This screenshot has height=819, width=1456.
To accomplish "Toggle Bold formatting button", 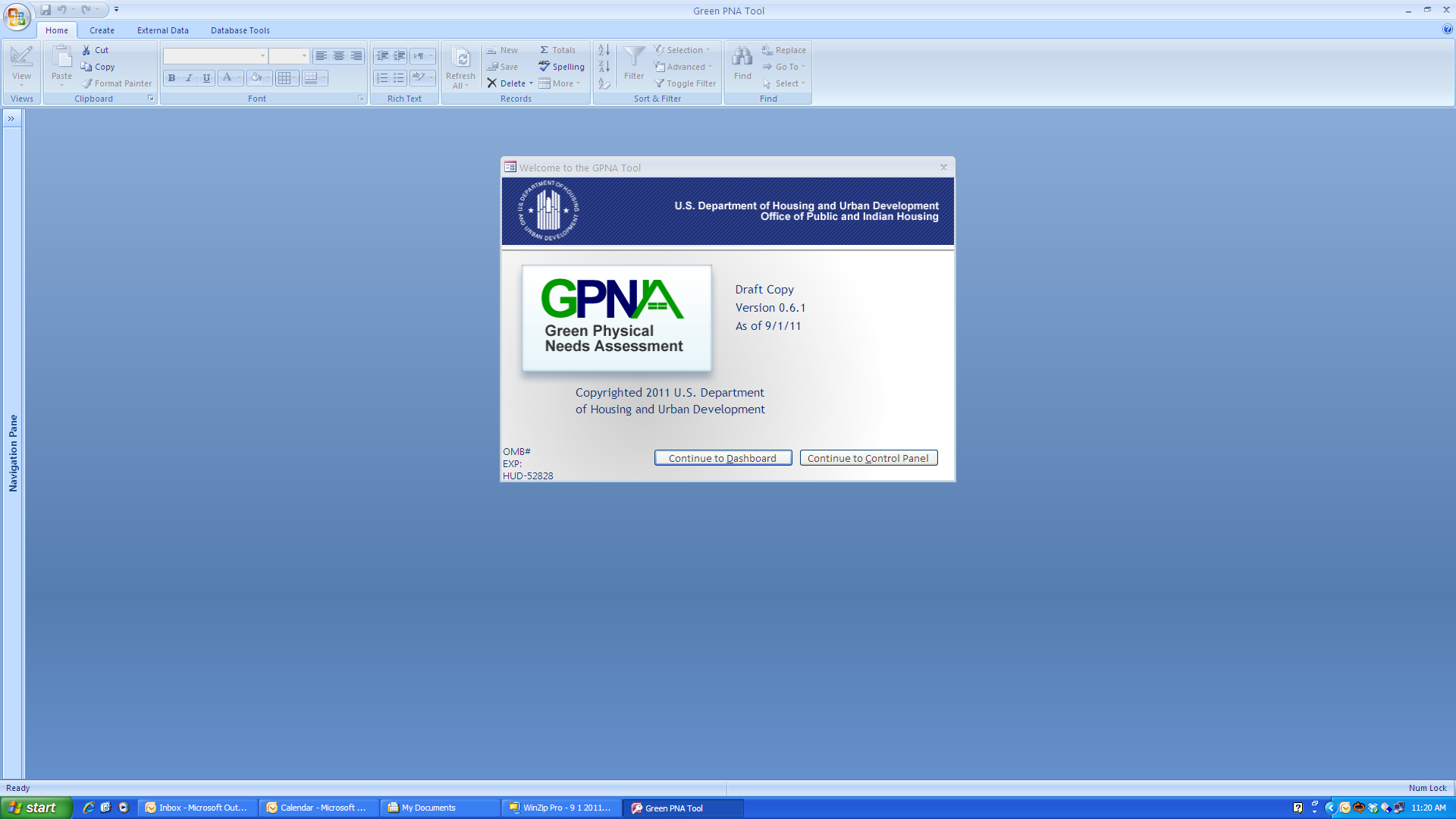I will pyautogui.click(x=171, y=78).
